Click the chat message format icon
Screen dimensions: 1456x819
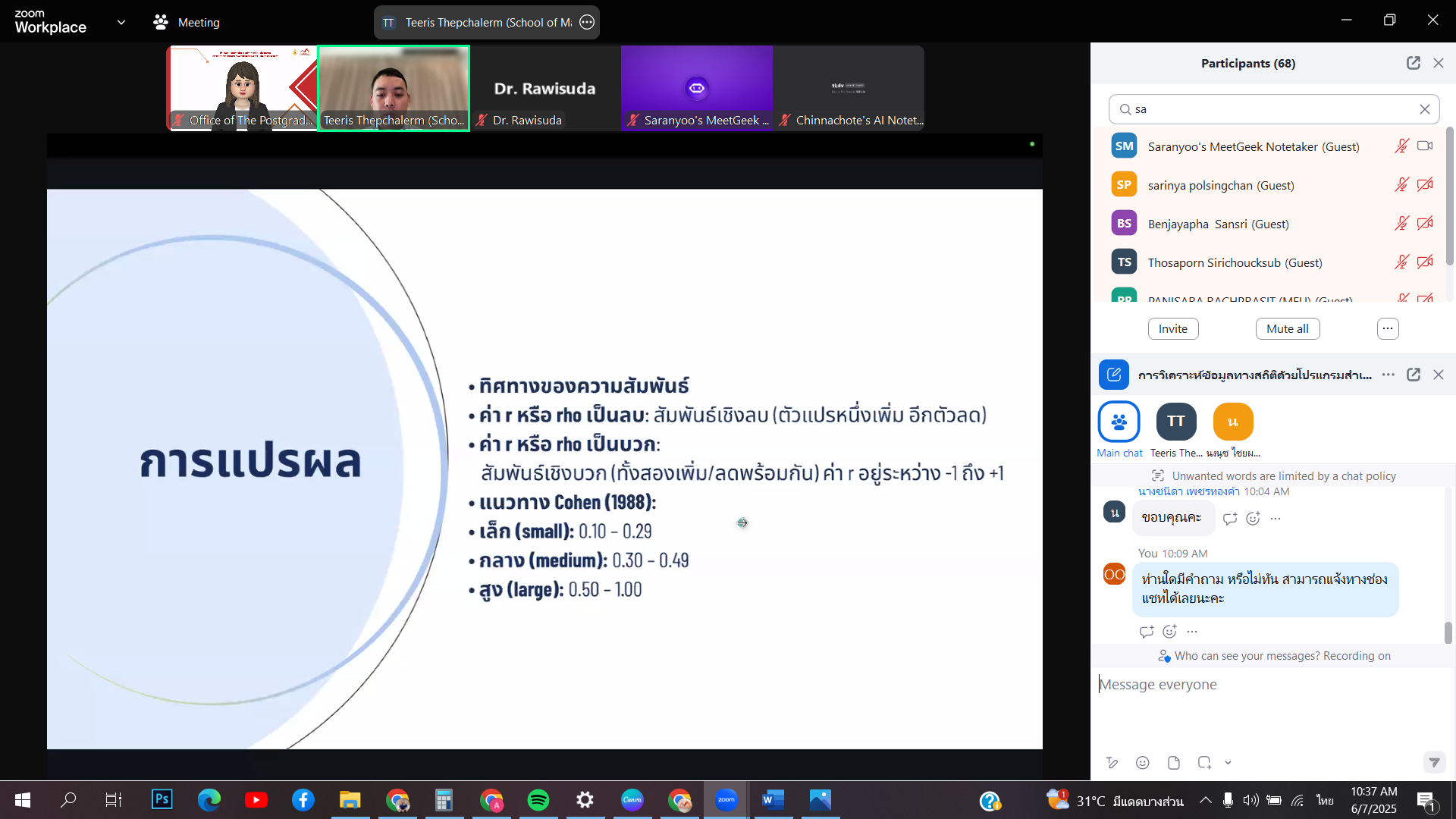[x=1112, y=763]
